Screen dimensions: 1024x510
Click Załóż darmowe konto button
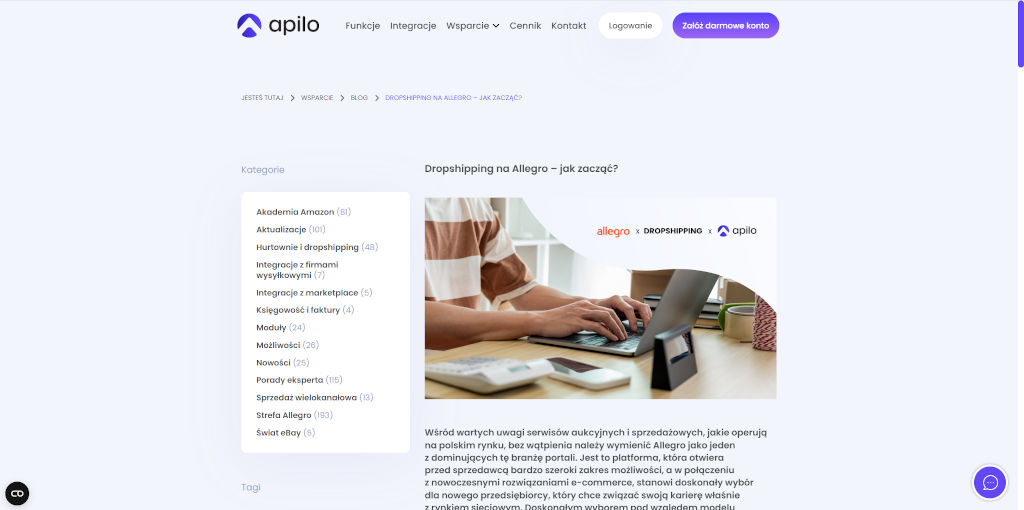pos(726,25)
